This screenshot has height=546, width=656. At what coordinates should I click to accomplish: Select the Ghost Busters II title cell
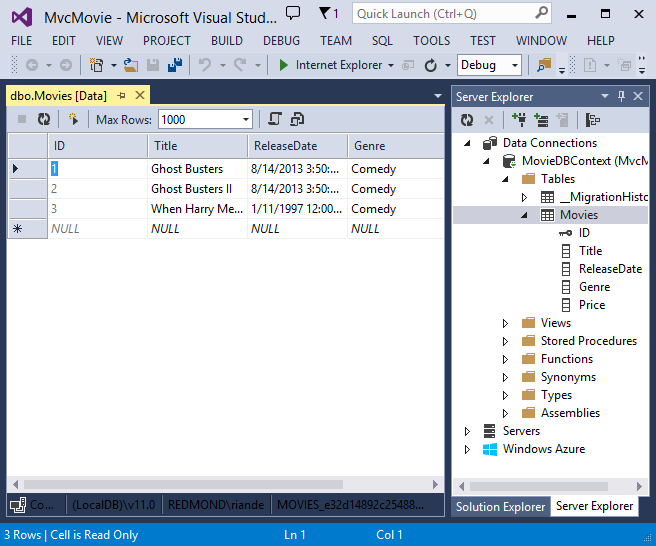[197, 189]
